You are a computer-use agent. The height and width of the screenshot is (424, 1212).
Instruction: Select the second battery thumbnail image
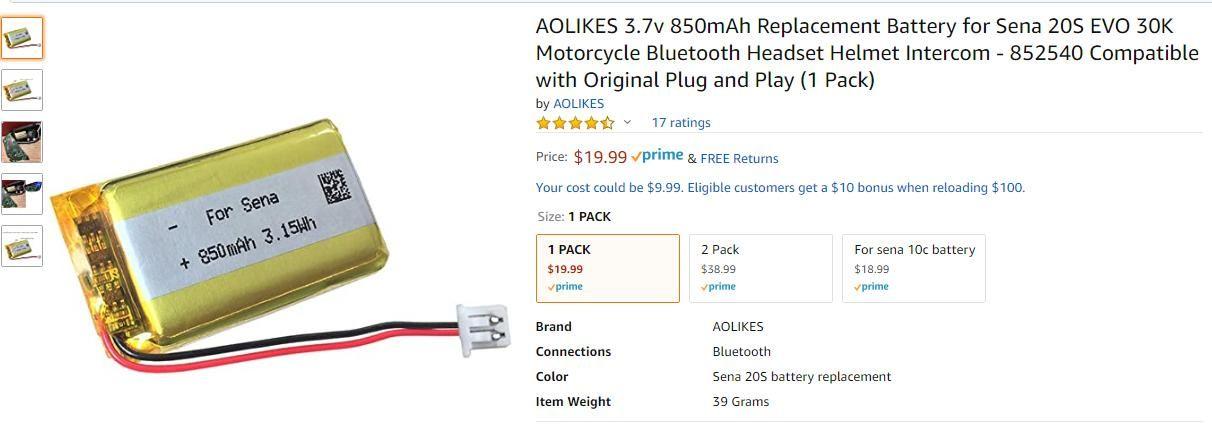(x=22, y=90)
